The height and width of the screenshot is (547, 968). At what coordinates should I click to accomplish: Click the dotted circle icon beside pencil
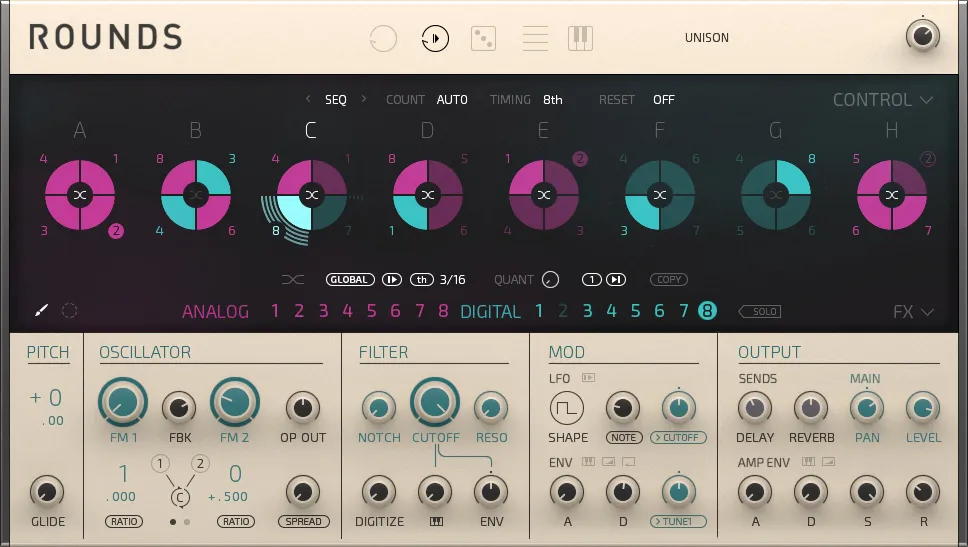[69, 311]
